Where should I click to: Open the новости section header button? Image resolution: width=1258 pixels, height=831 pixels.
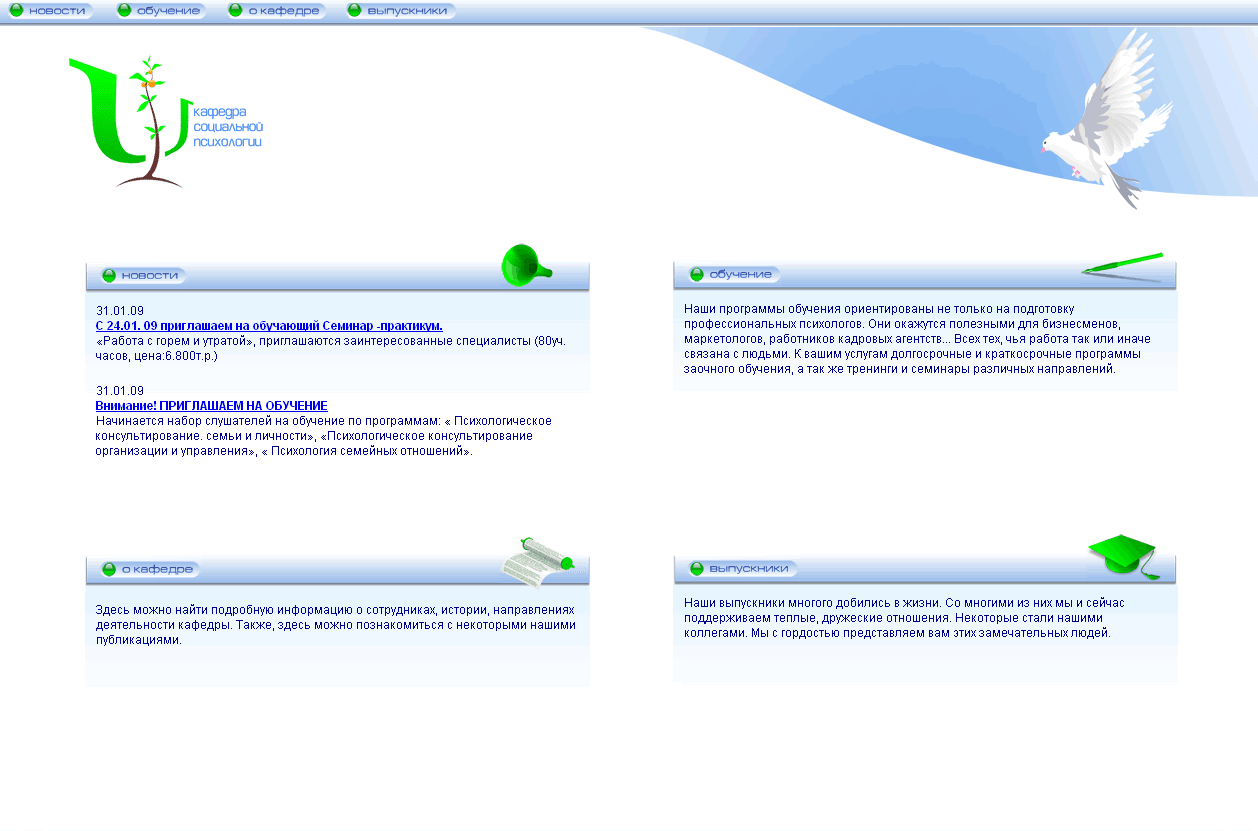[142, 276]
